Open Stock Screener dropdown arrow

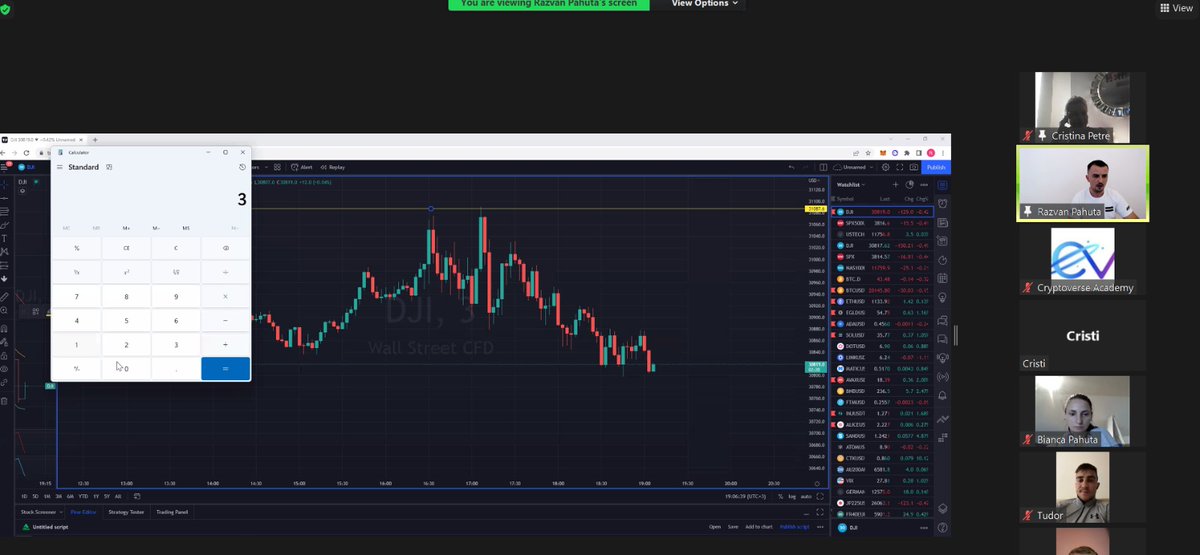point(62,512)
